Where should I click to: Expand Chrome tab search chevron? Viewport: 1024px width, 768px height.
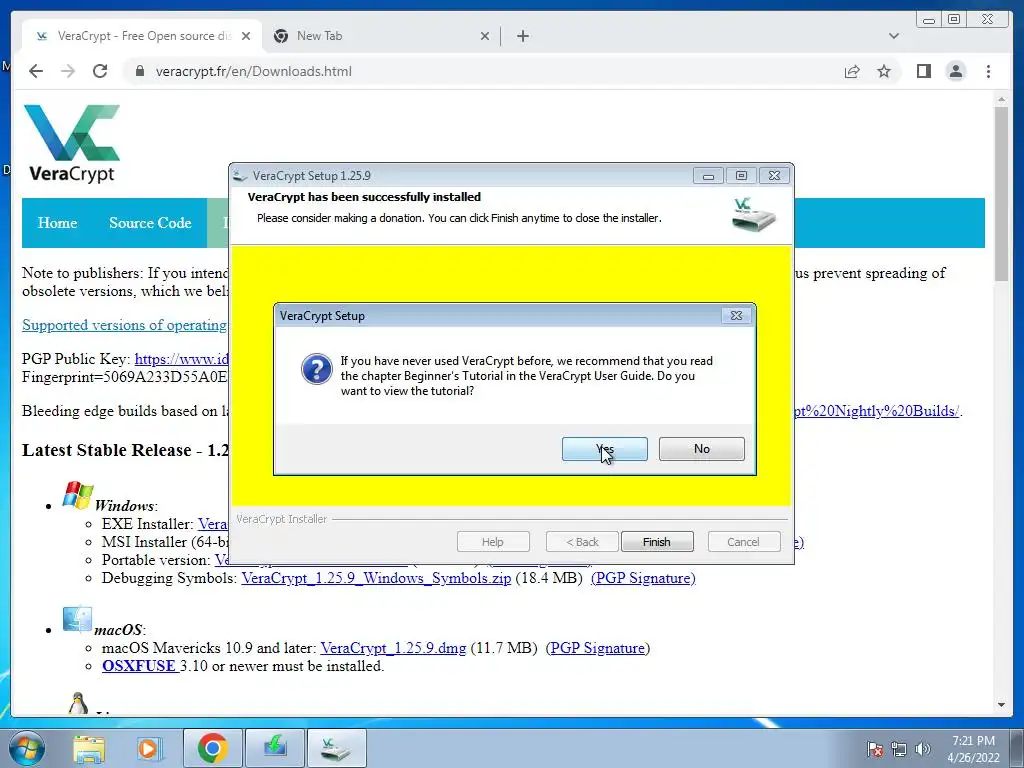(894, 36)
